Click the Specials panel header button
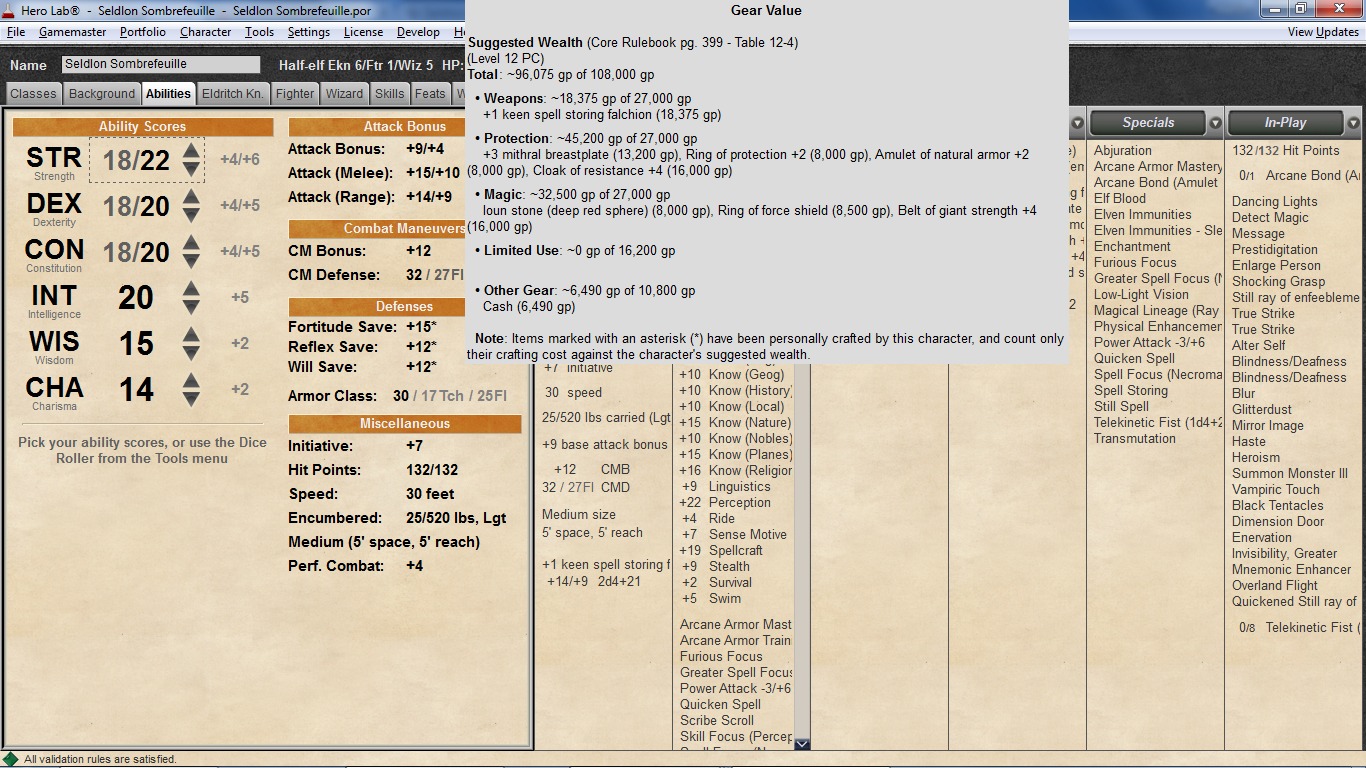Viewport: 1366px width, 768px height. click(x=1147, y=123)
